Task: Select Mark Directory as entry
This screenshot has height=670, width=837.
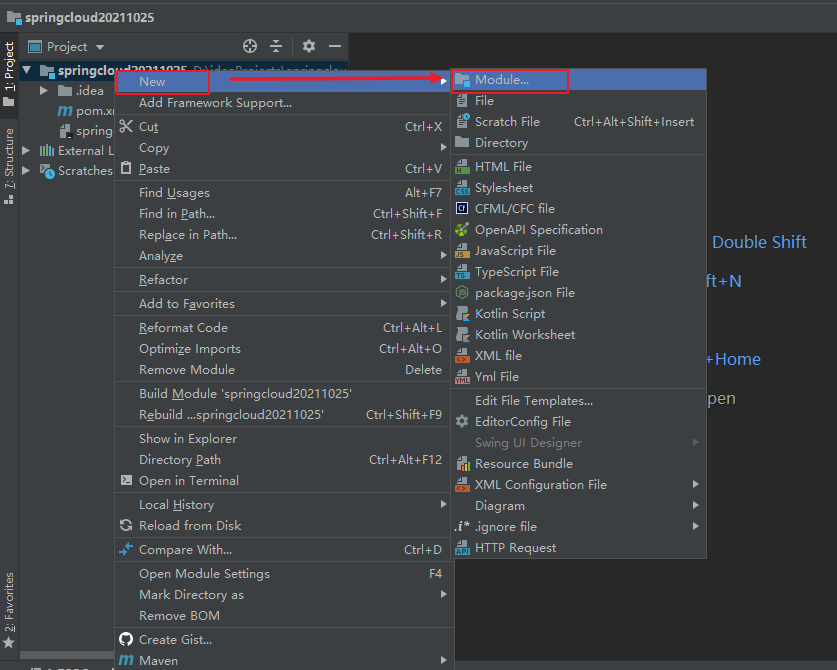Action: tap(283, 595)
